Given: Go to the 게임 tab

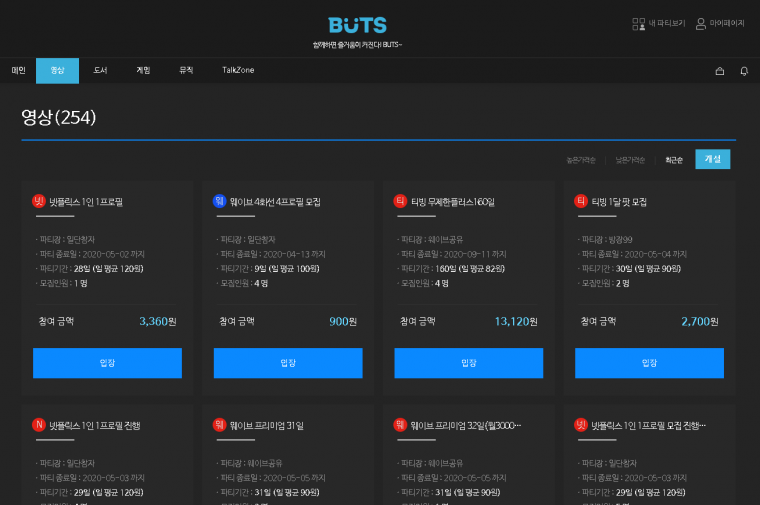Looking at the screenshot, I should coord(143,71).
